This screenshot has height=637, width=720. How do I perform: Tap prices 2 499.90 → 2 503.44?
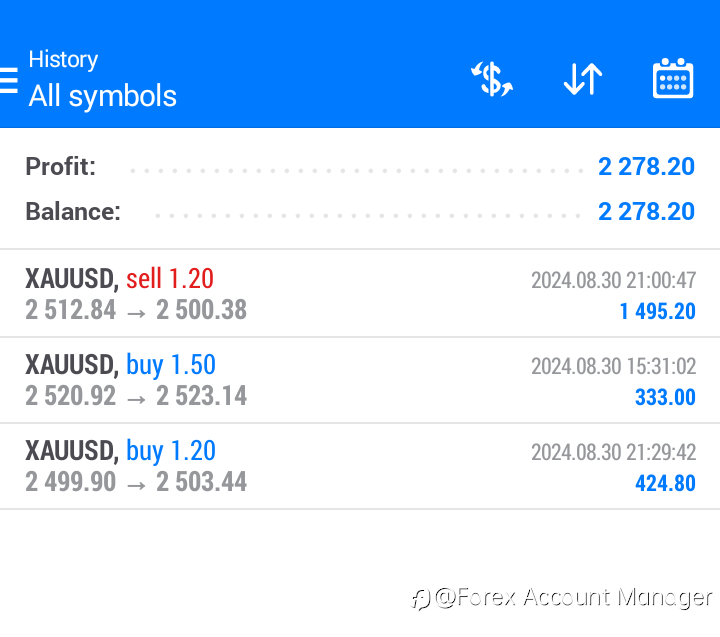(x=136, y=483)
